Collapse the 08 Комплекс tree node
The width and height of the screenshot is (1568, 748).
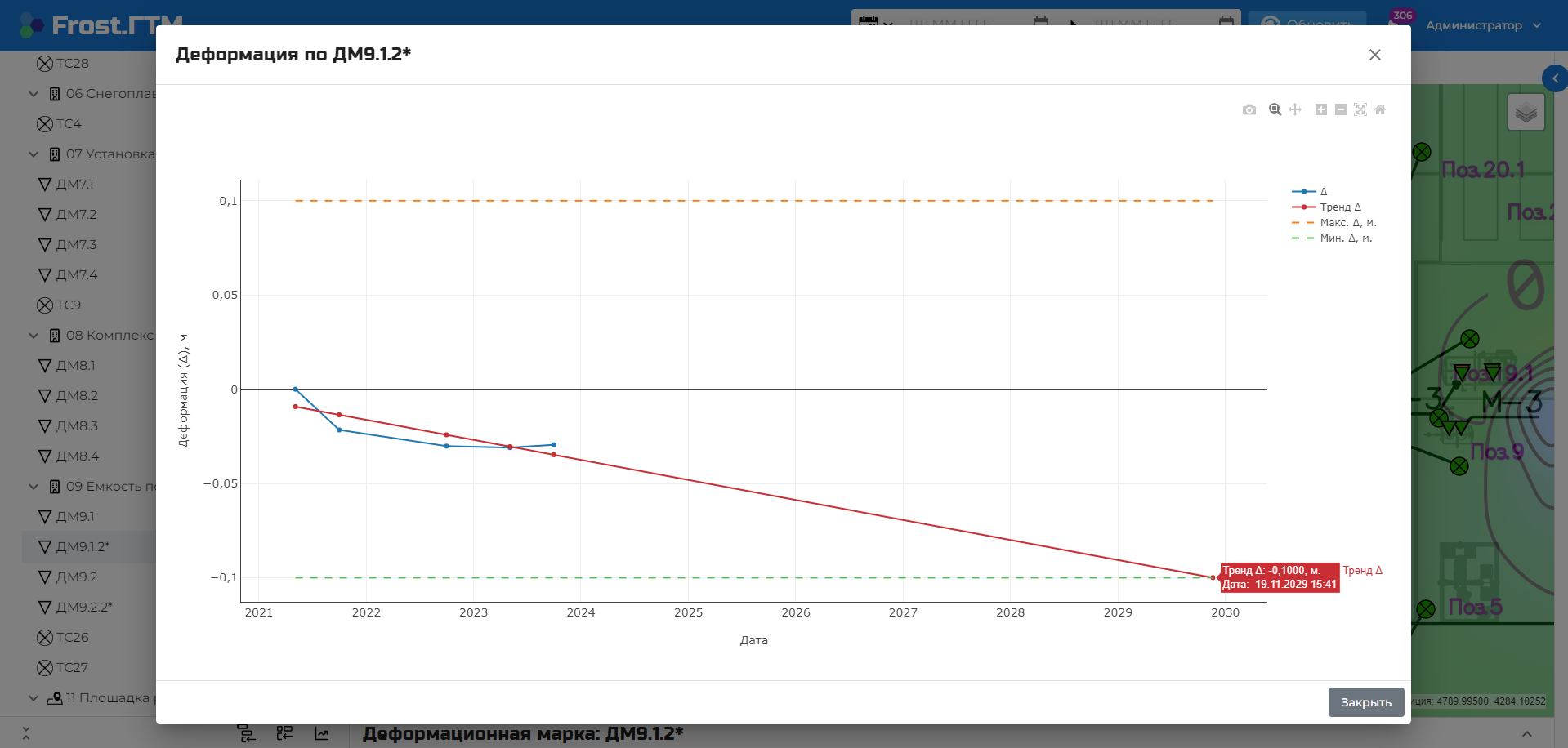click(34, 336)
